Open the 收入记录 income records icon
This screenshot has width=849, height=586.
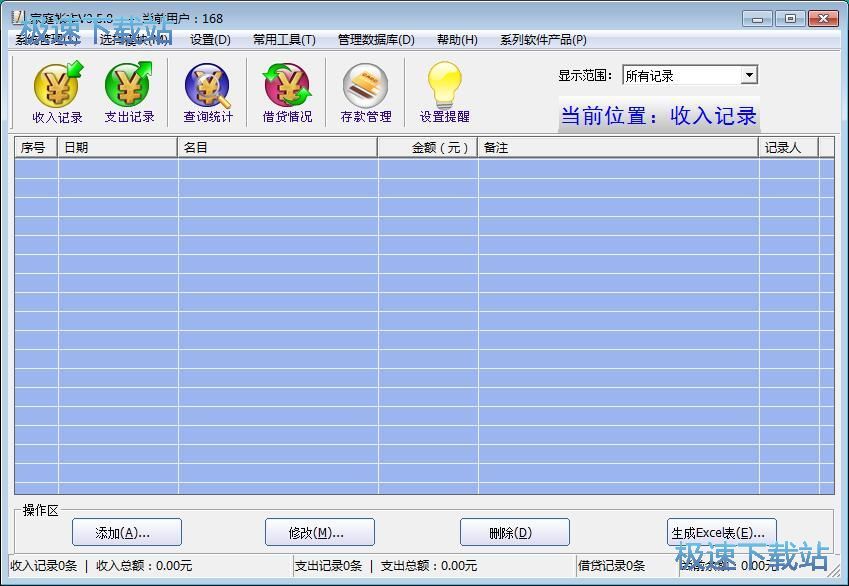point(57,92)
